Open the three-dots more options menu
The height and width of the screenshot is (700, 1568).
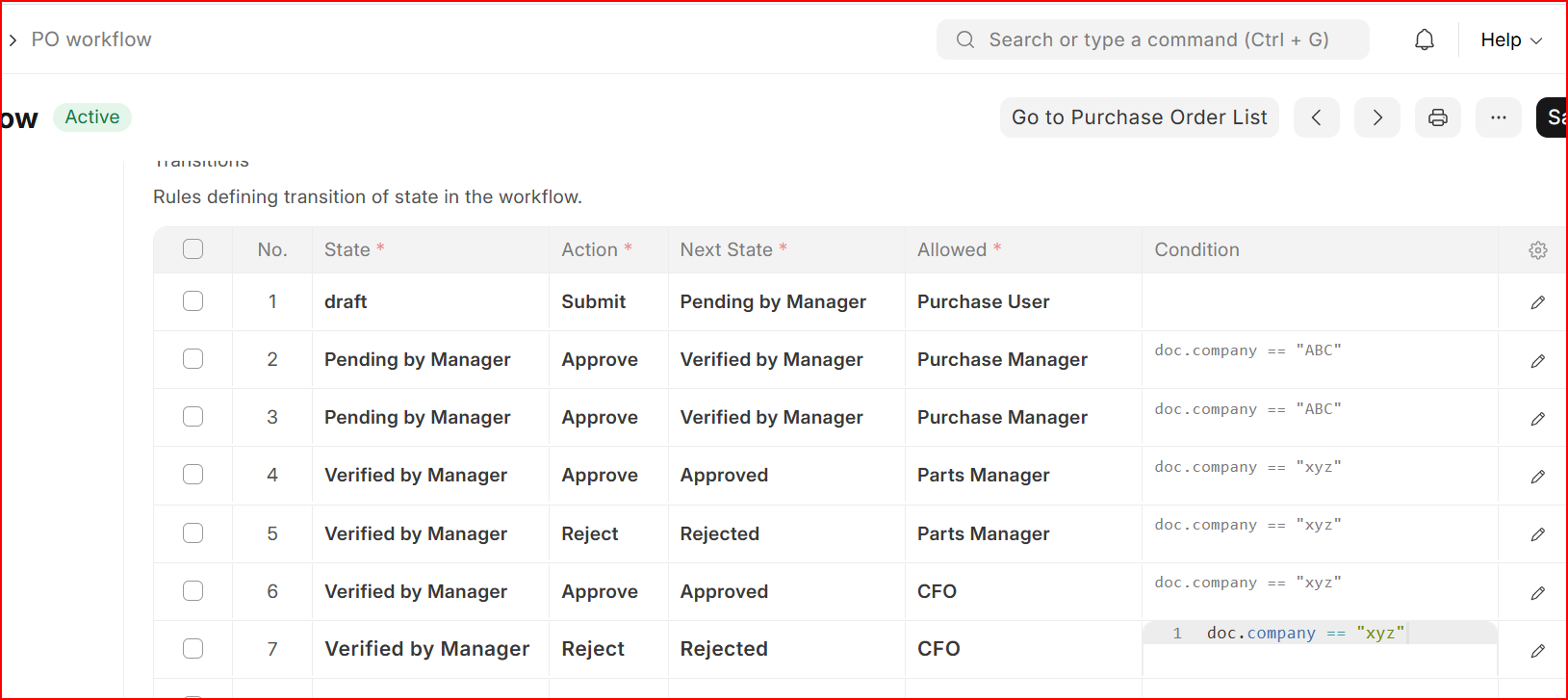pyautogui.click(x=1499, y=117)
